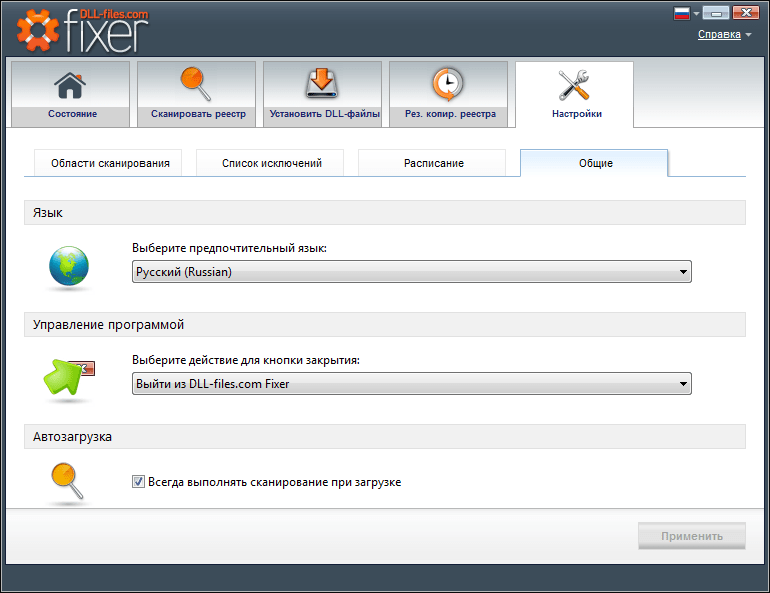
Task: Open the Список исключений tab
Action: (270, 162)
